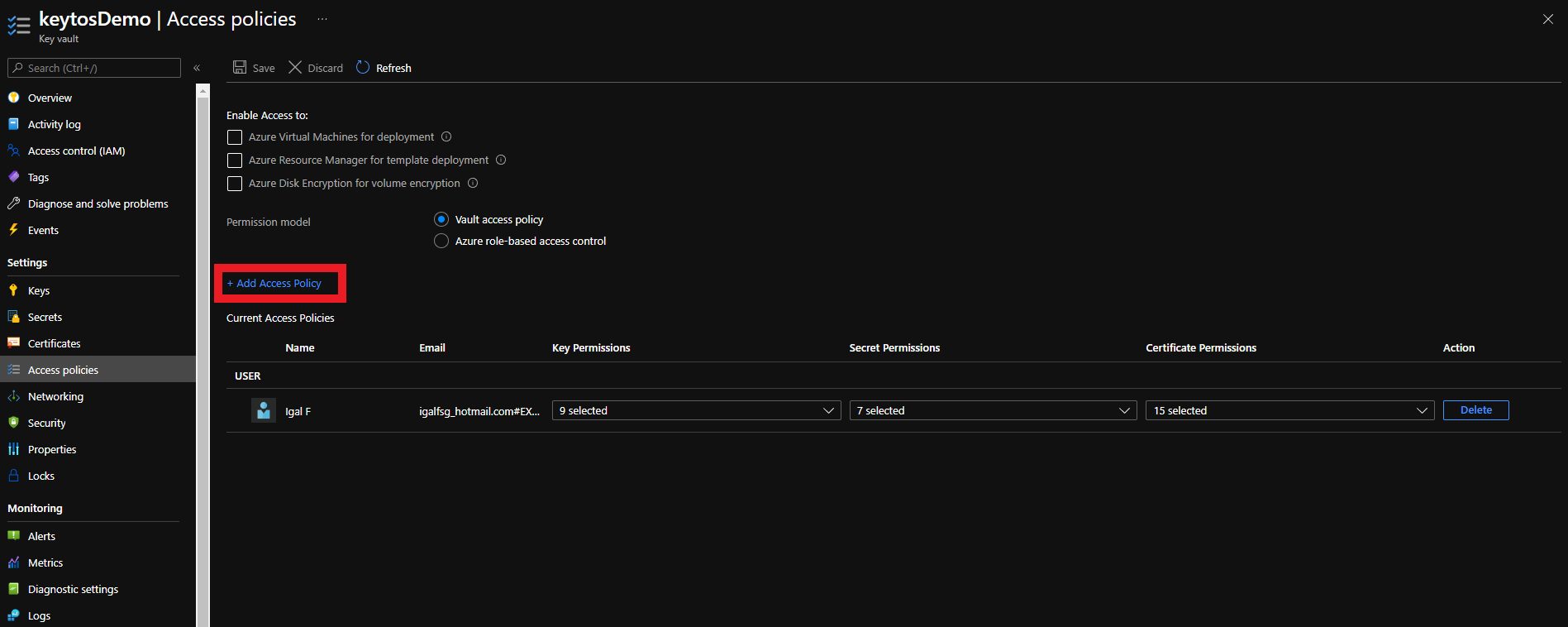The image size is (1568, 627).
Task: Click the Name column header
Action: coord(300,348)
